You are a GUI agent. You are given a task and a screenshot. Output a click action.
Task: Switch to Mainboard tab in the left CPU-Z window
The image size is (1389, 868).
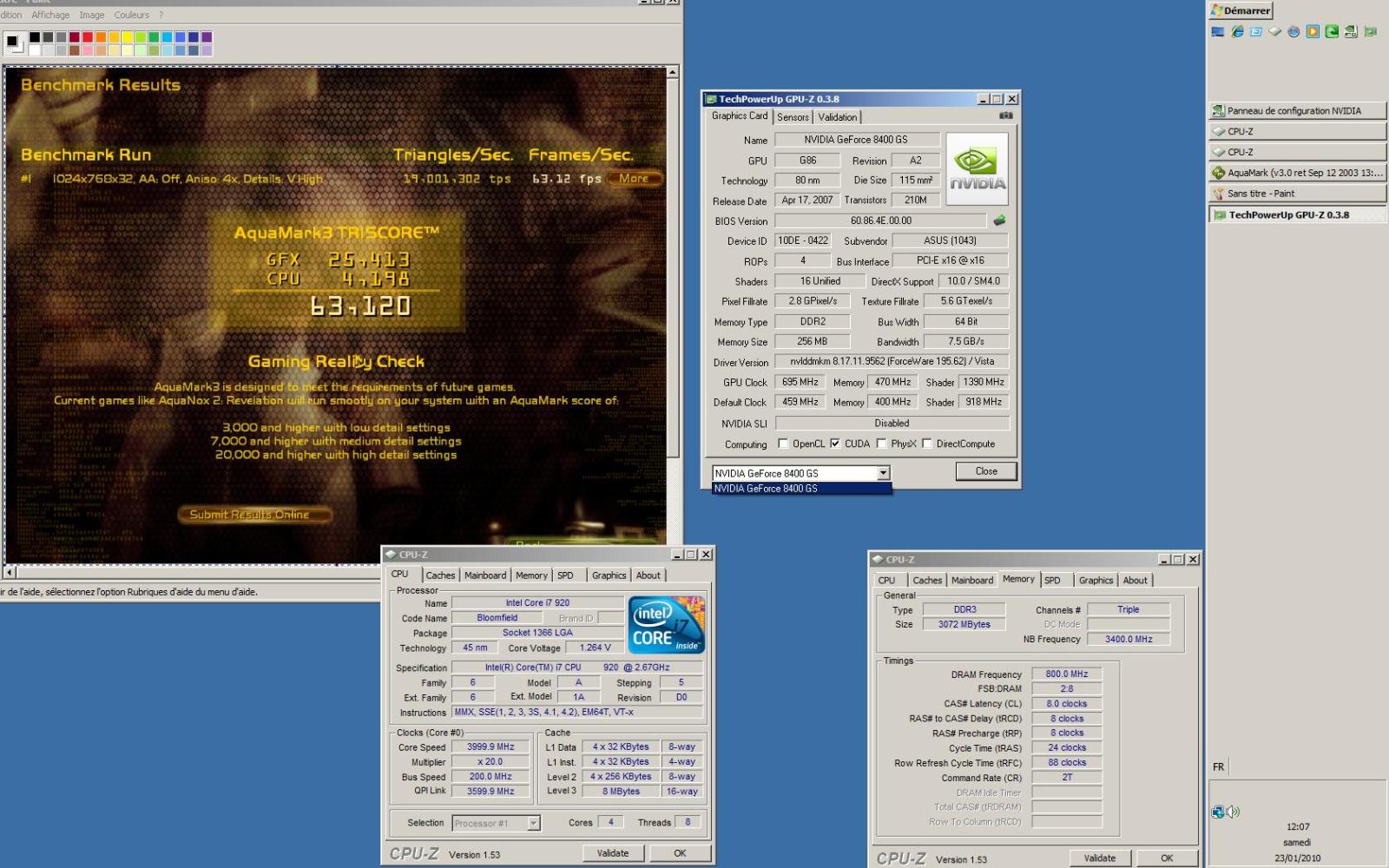pyautogui.click(x=485, y=575)
